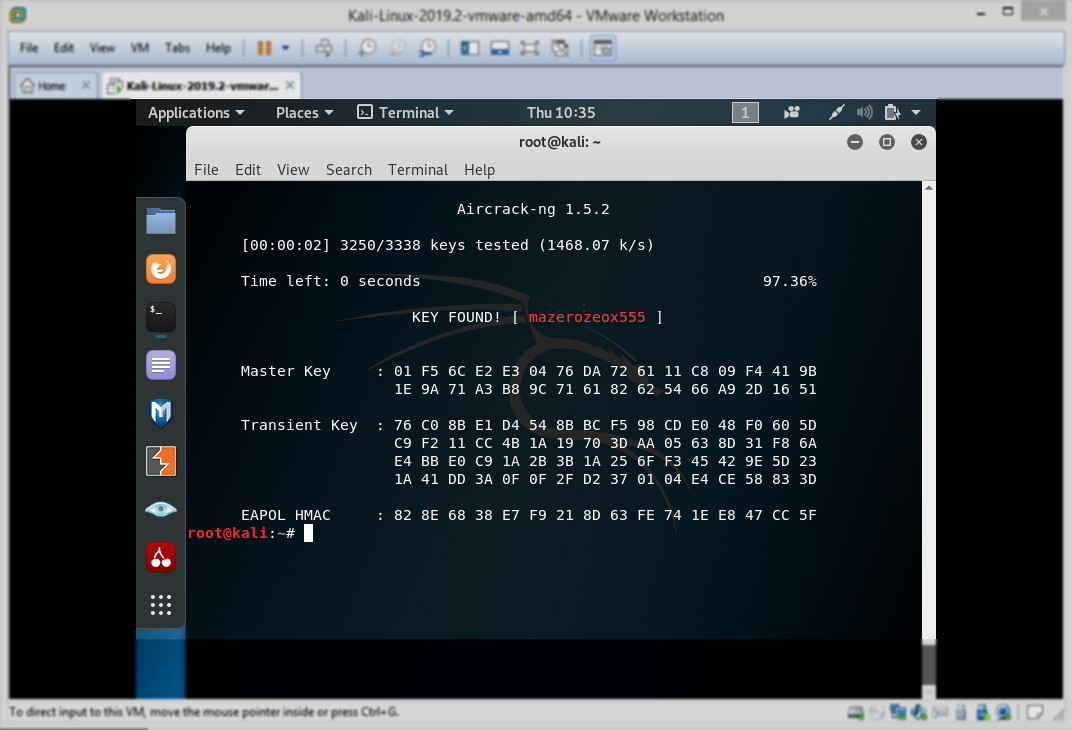Open the text editor dock icon
Image resolution: width=1072 pixels, height=730 pixels.
tap(161, 365)
